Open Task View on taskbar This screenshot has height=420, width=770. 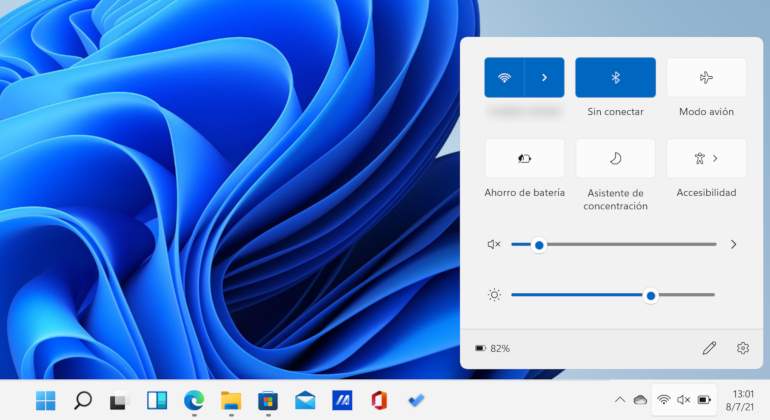[x=118, y=401]
